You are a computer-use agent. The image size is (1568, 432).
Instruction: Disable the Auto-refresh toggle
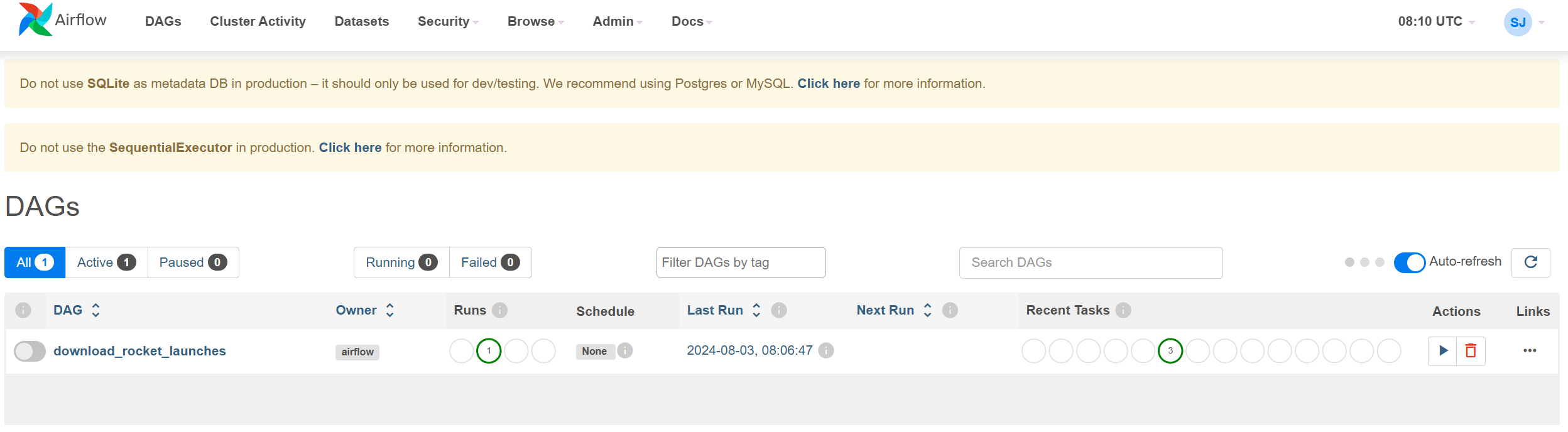1409,262
